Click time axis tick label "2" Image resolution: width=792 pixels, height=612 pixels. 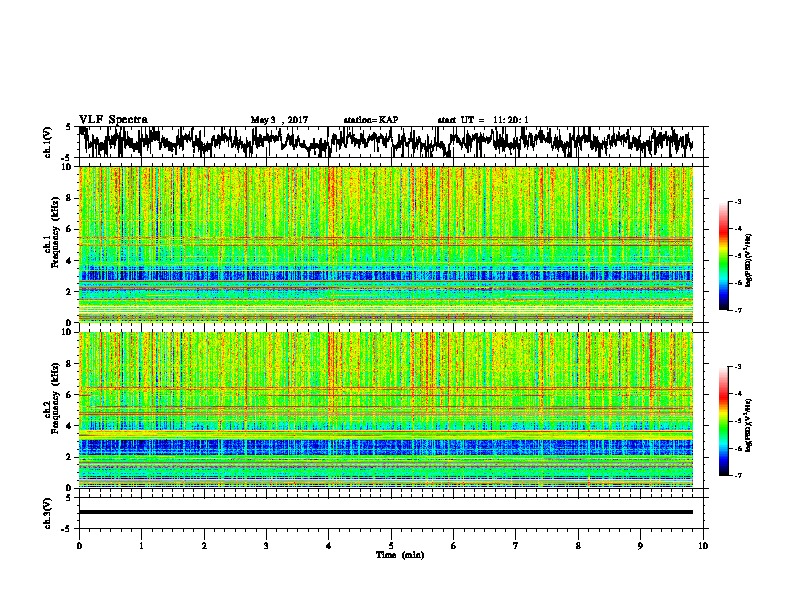point(204,546)
